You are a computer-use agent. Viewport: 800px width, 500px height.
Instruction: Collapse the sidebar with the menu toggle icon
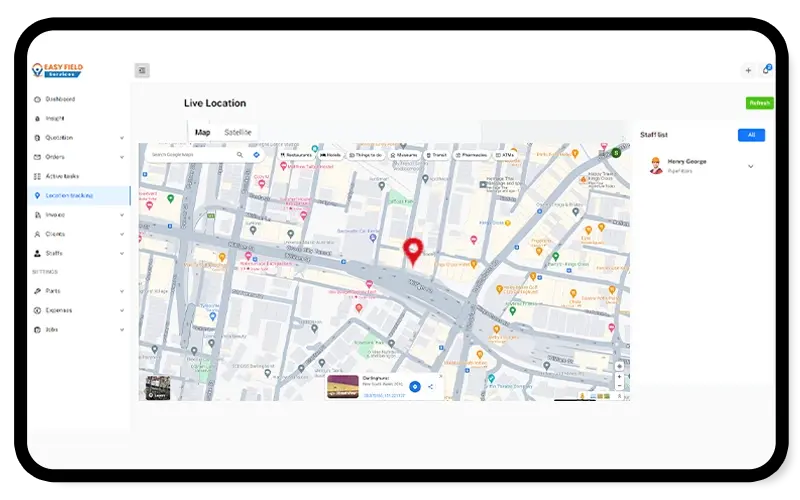coord(142,70)
